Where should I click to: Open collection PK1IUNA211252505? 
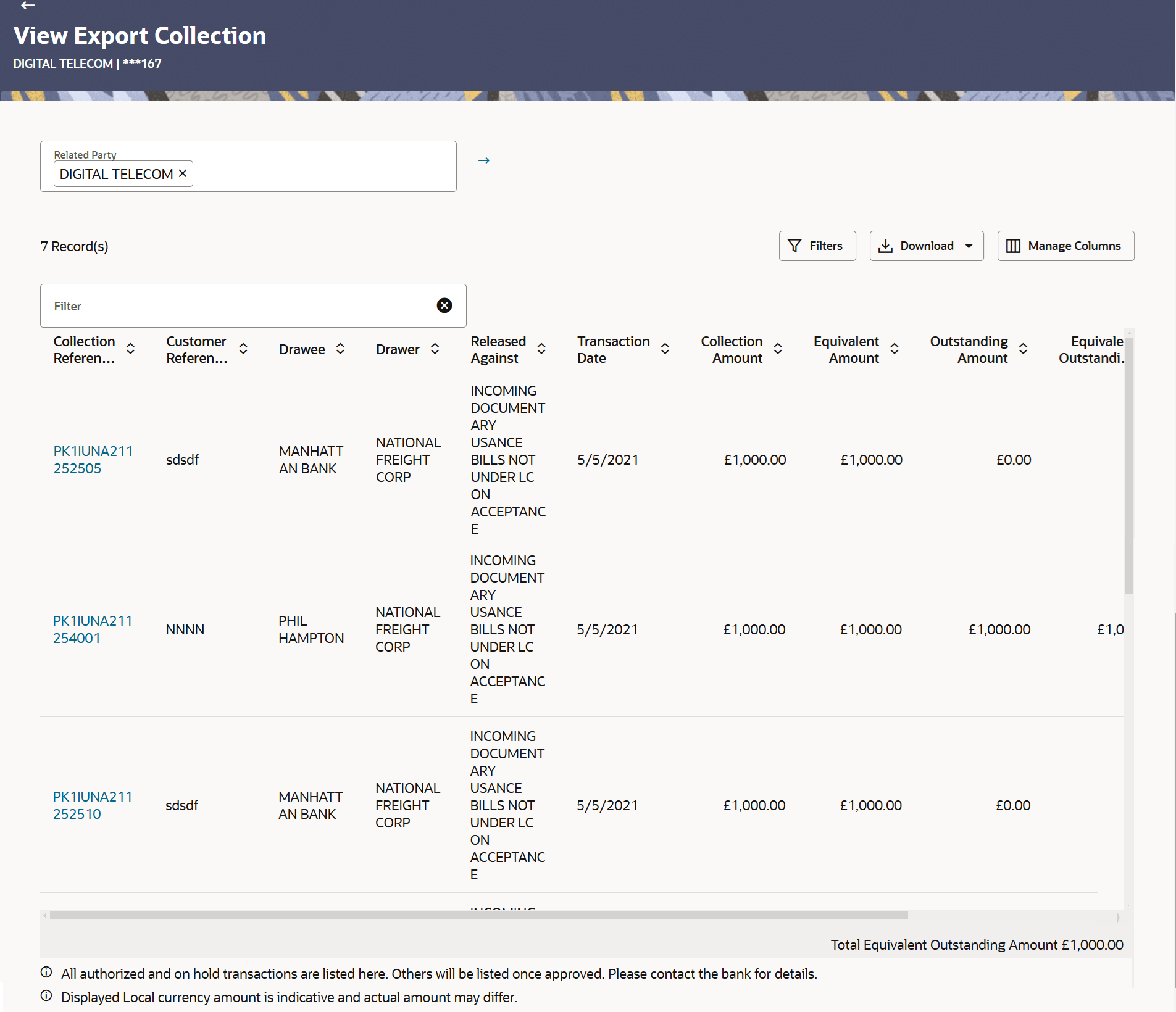click(x=93, y=460)
